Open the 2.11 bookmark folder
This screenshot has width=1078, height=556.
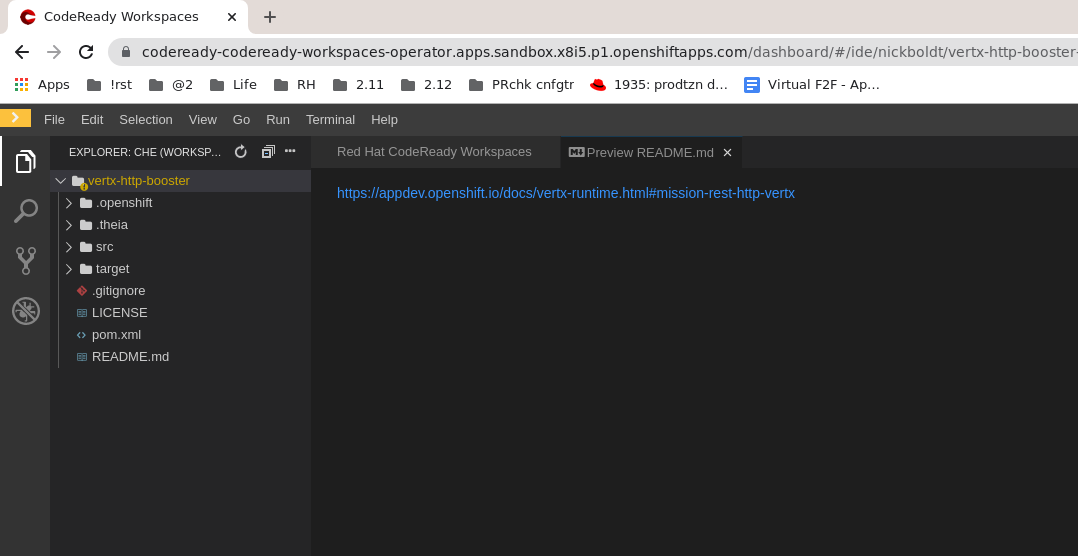click(x=358, y=85)
